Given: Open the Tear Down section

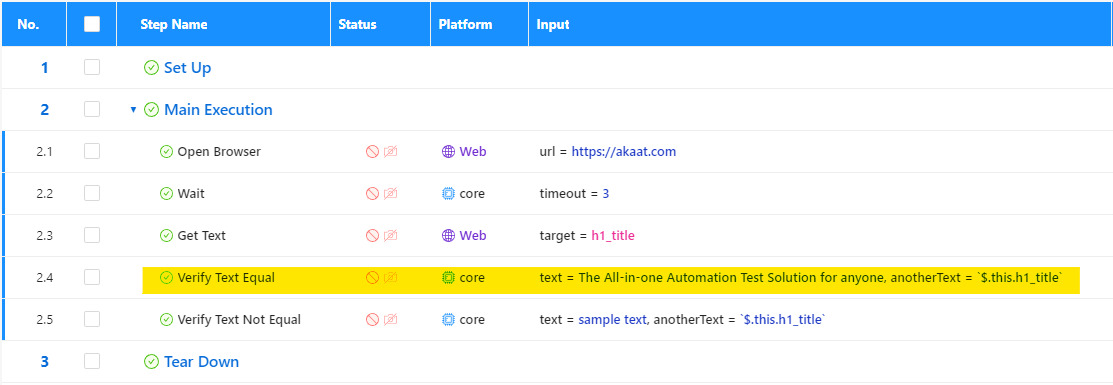Looking at the screenshot, I should coord(202,362).
